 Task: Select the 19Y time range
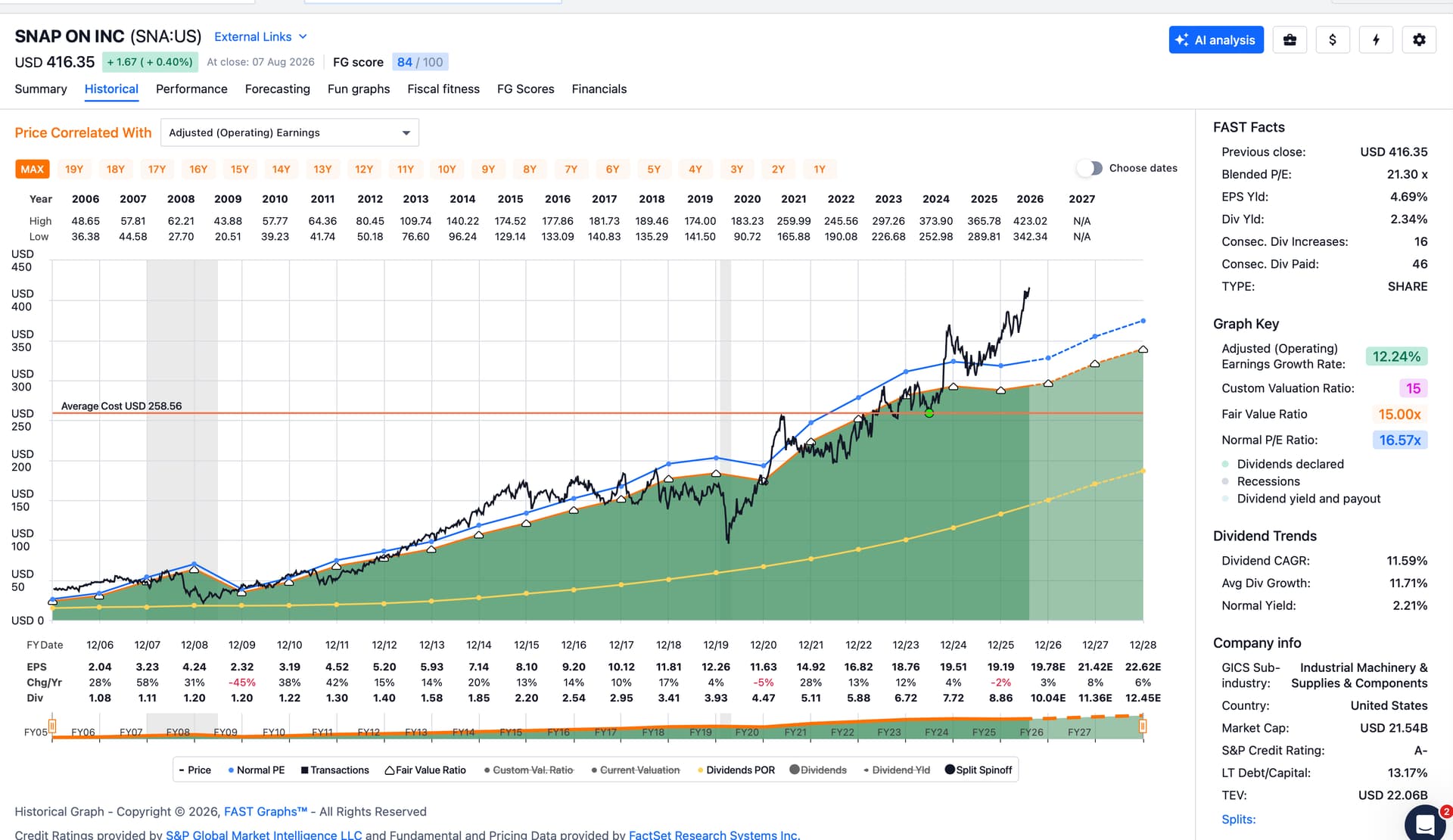[74, 169]
